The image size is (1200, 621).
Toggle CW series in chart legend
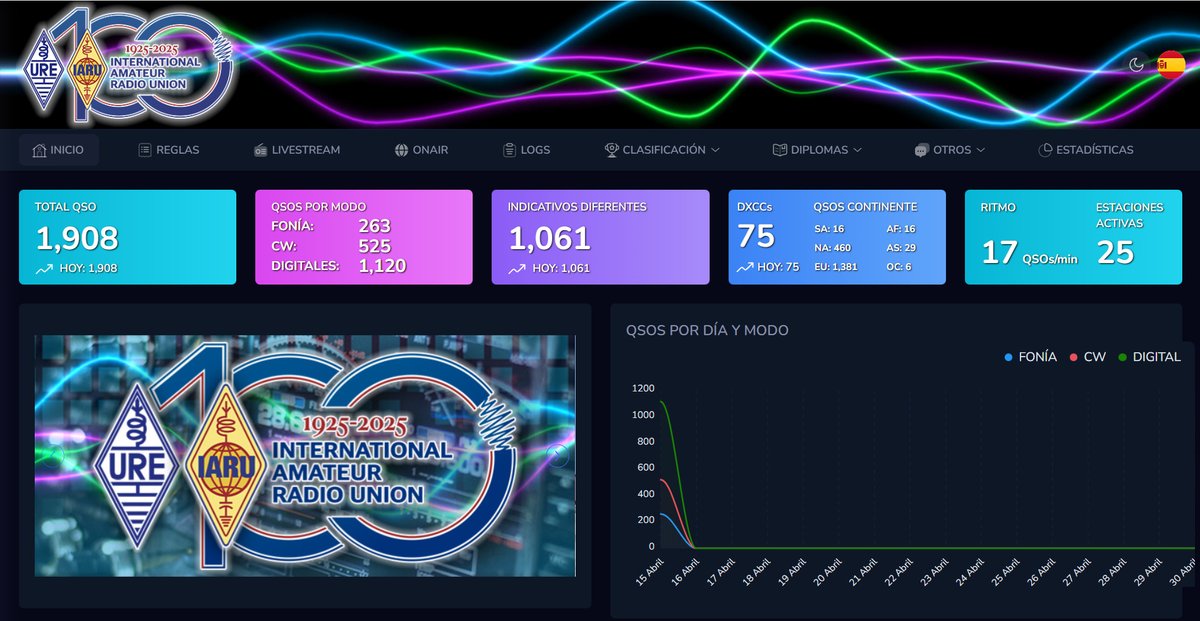(1088, 357)
